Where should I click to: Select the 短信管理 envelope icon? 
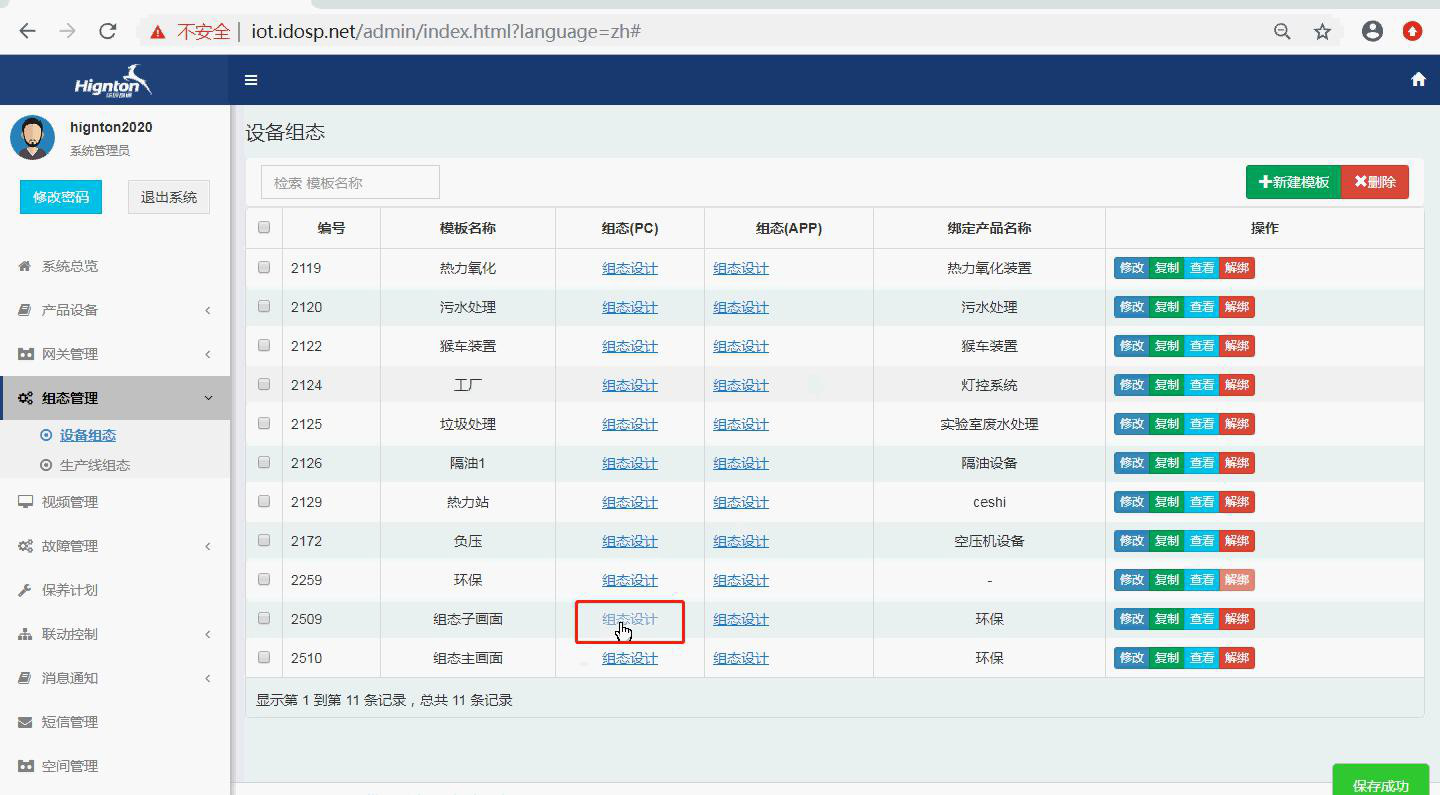(26, 721)
